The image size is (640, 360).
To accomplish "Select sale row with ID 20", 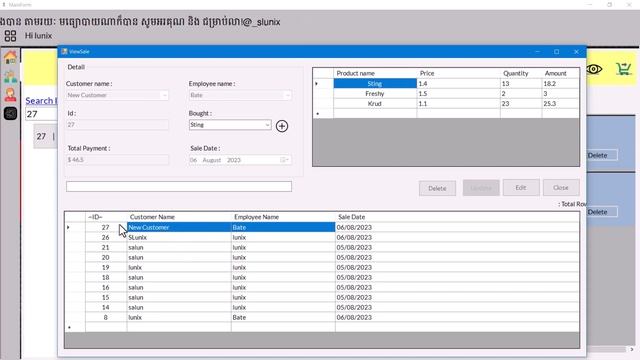I will click(x=322, y=258).
